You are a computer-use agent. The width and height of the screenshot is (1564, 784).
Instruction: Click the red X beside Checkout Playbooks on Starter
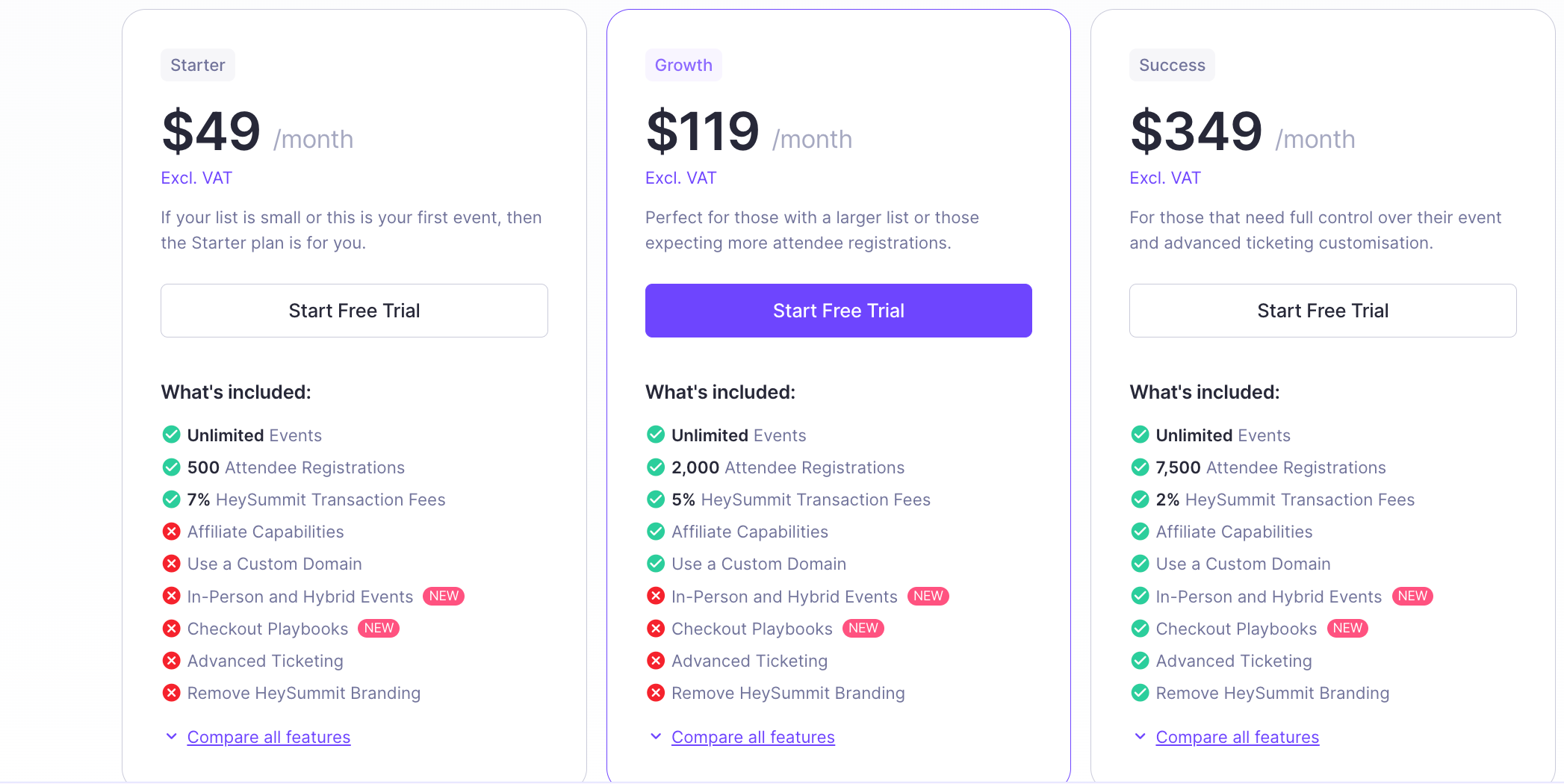(x=170, y=628)
